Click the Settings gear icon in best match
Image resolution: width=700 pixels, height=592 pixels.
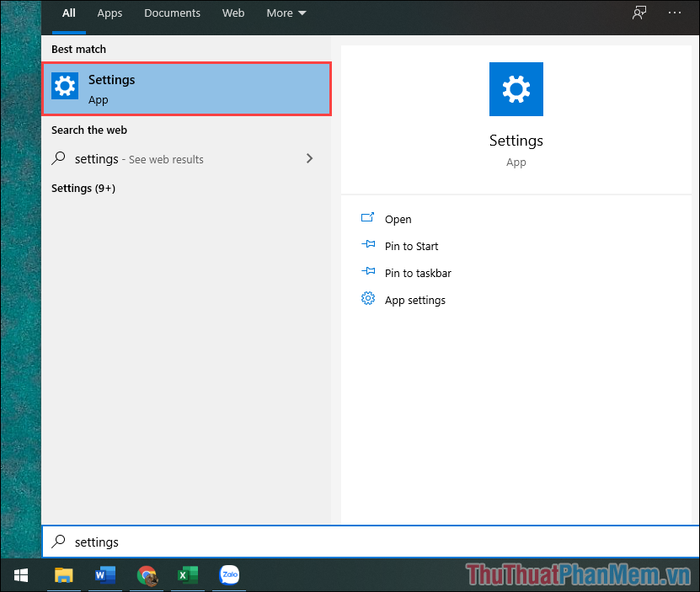[x=65, y=86]
